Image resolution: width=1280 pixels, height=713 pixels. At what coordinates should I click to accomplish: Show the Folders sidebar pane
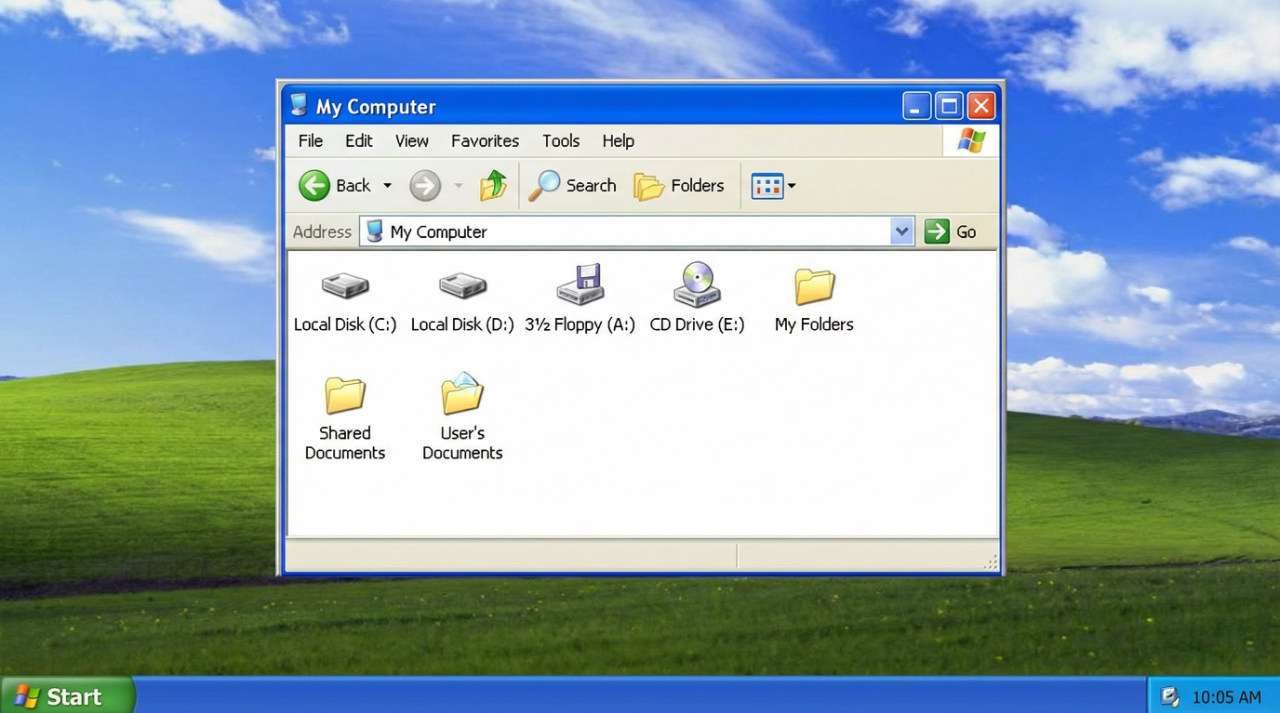point(679,186)
